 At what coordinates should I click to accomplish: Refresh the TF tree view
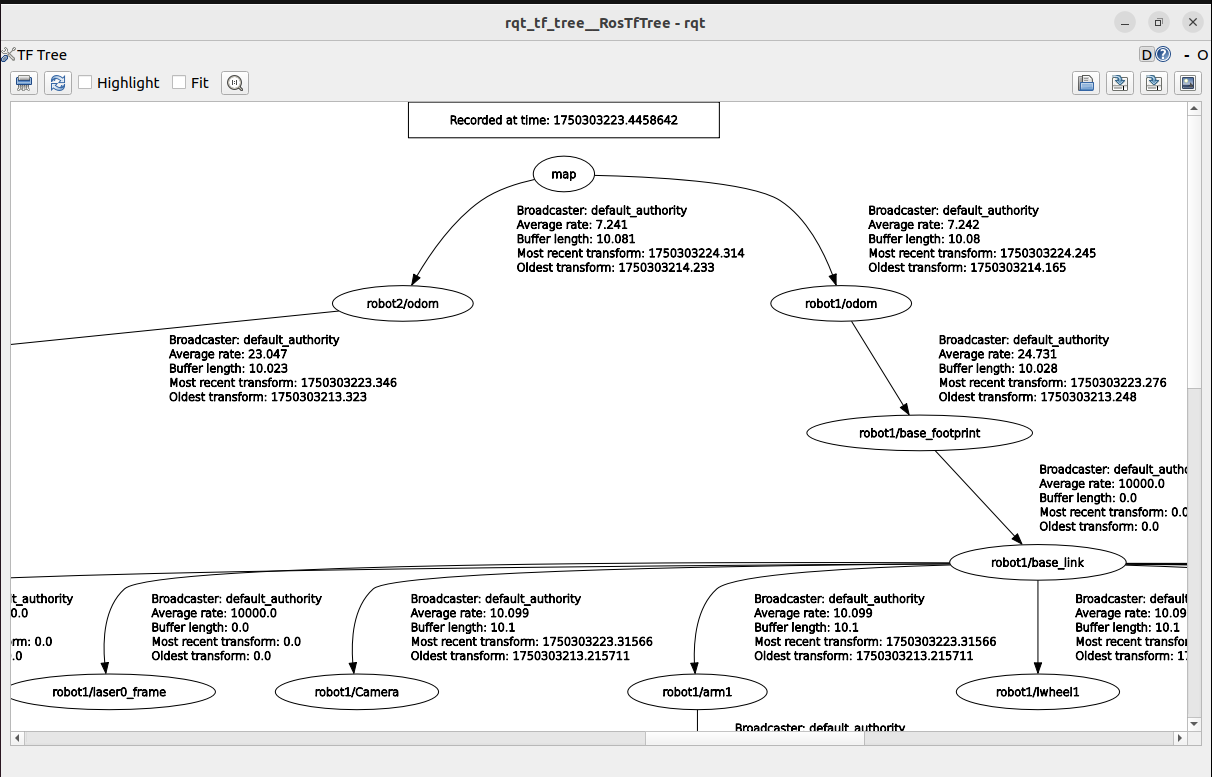coord(58,83)
